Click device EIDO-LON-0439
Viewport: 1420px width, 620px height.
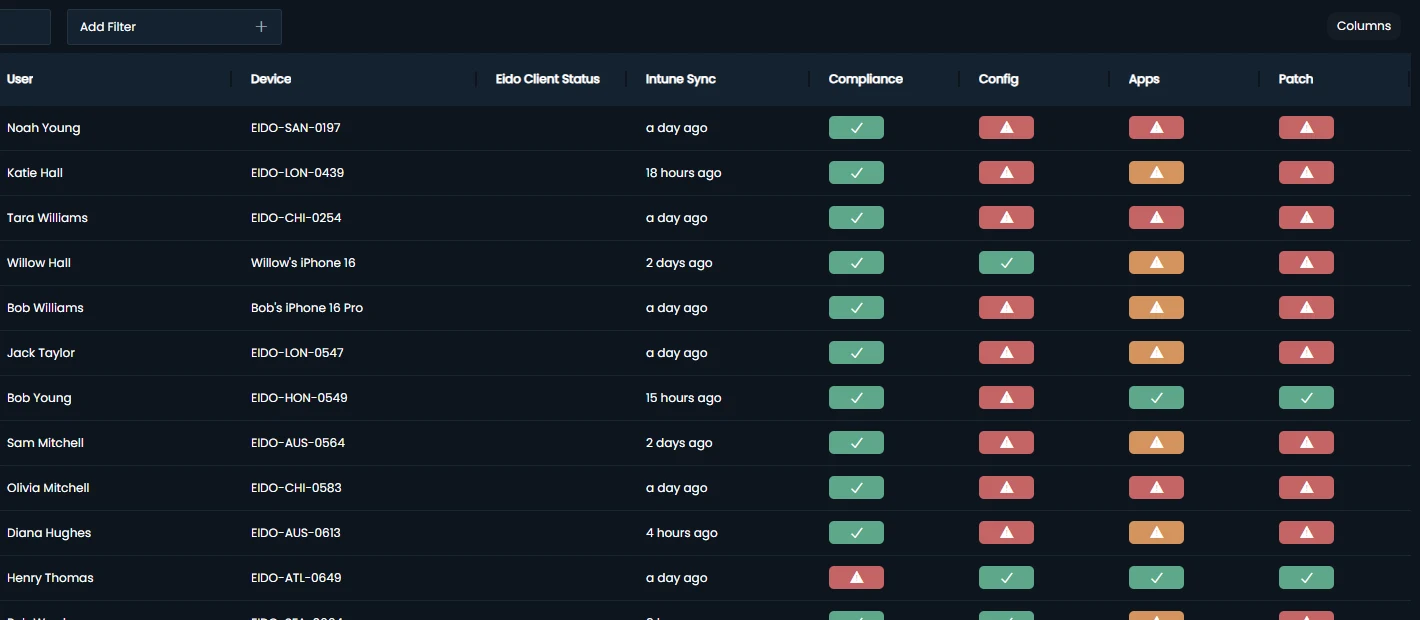297,173
